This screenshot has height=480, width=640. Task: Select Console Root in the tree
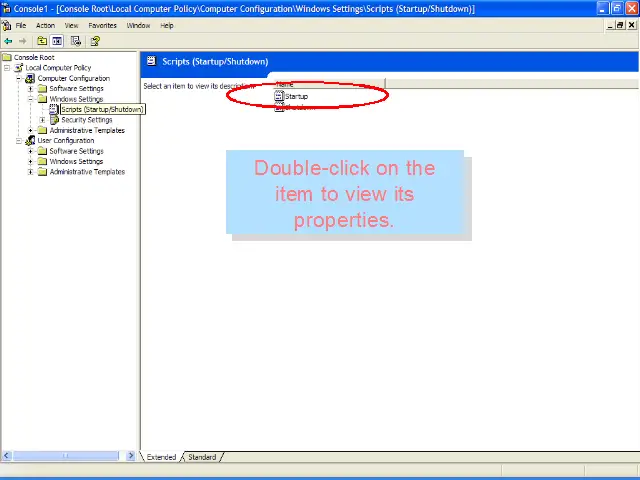[x=34, y=57]
